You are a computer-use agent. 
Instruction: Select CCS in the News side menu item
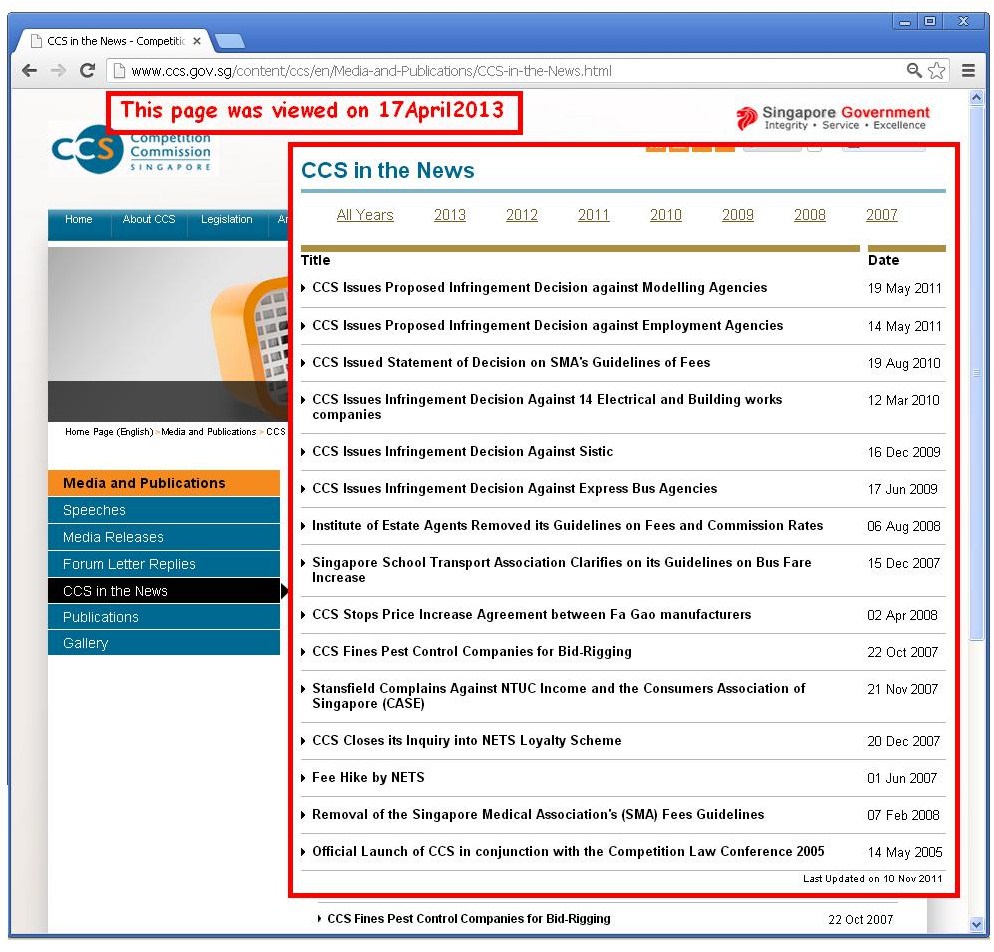164,591
